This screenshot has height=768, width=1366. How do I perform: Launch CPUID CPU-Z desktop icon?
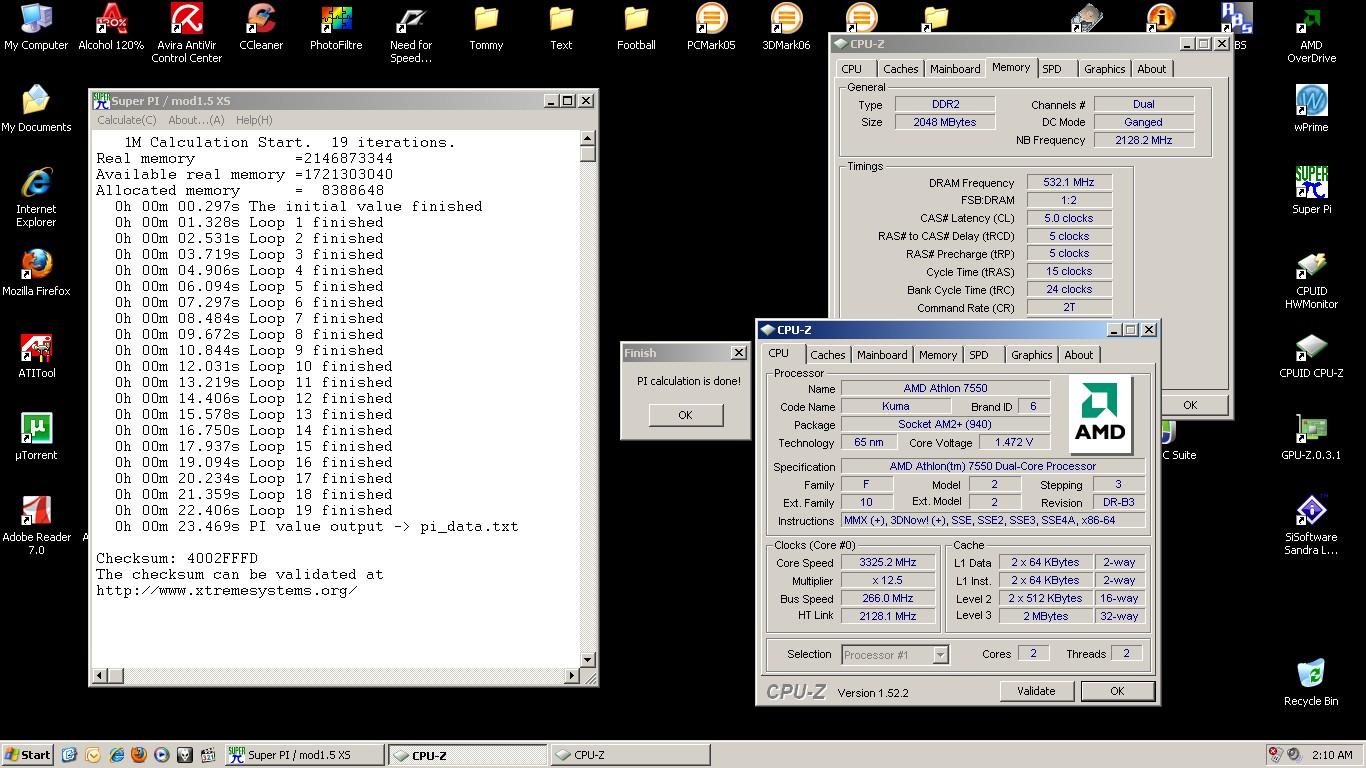point(1311,354)
